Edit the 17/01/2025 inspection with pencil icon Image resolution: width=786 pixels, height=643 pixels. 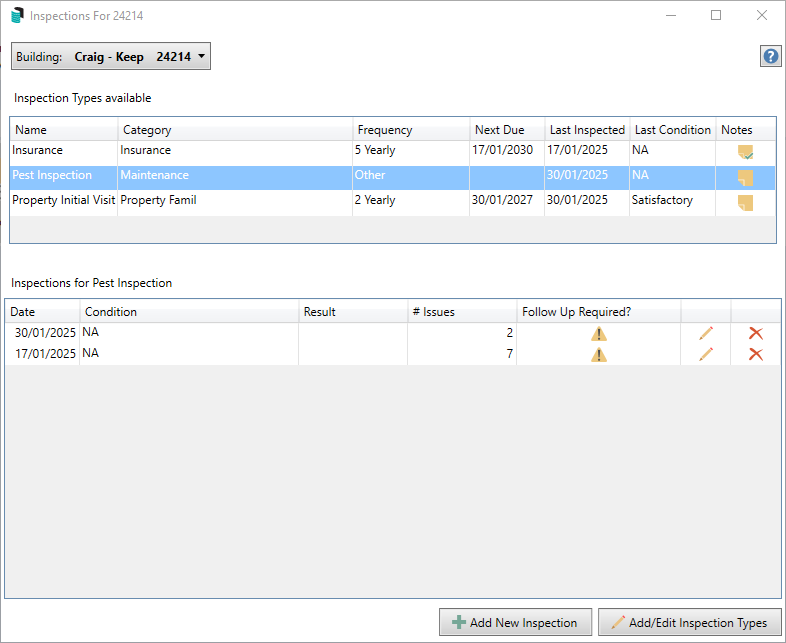[x=706, y=354]
